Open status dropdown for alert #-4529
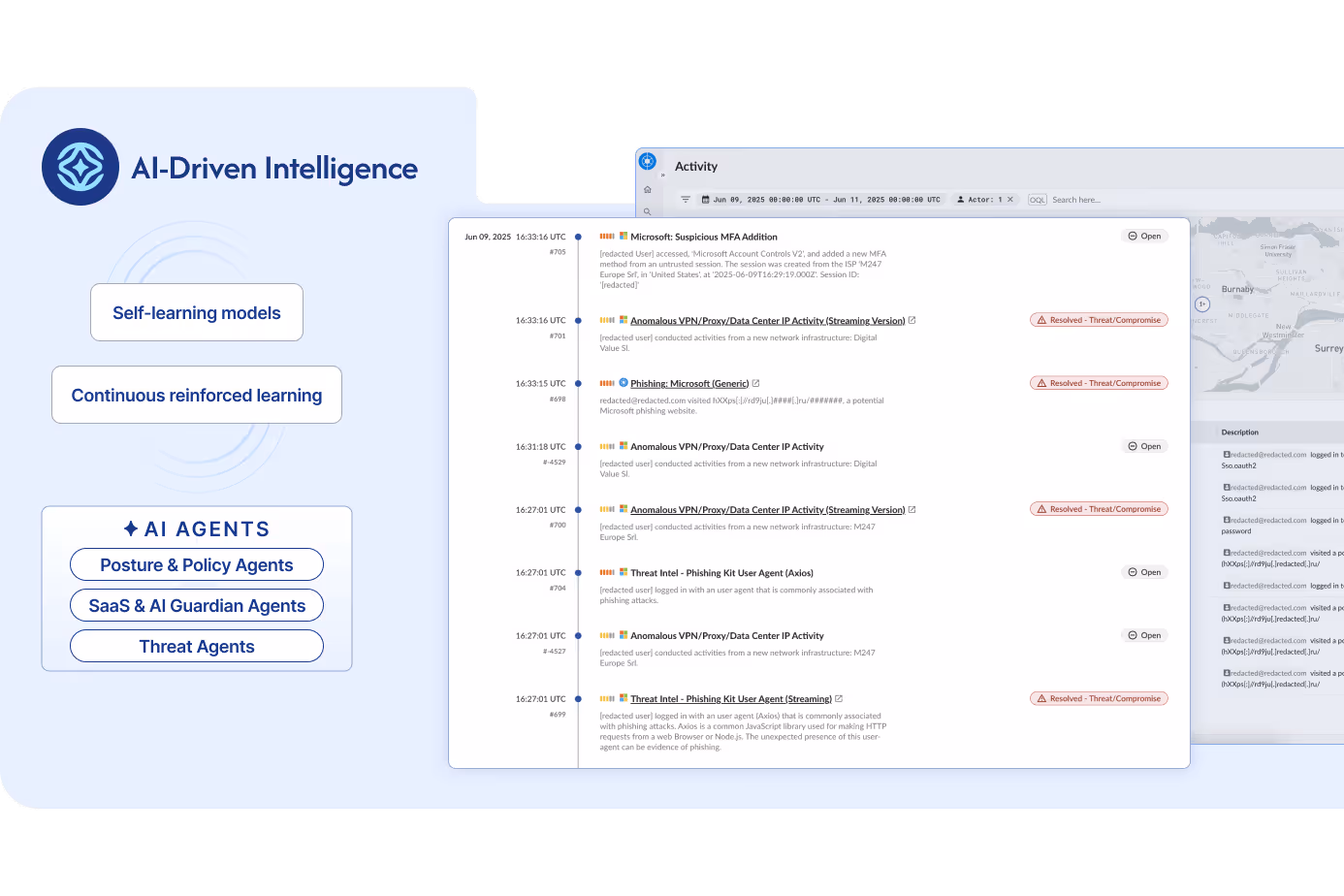This screenshot has height=896, width=1344. pyautogui.click(x=1144, y=446)
